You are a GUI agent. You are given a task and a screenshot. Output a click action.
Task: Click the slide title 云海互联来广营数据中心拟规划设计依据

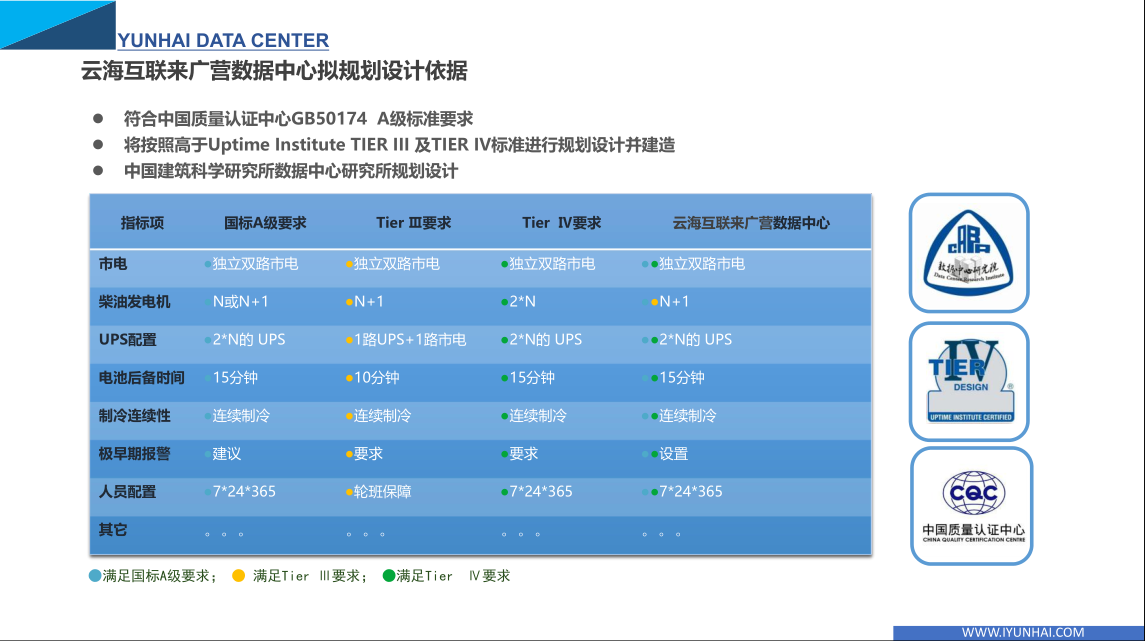click(x=274, y=72)
